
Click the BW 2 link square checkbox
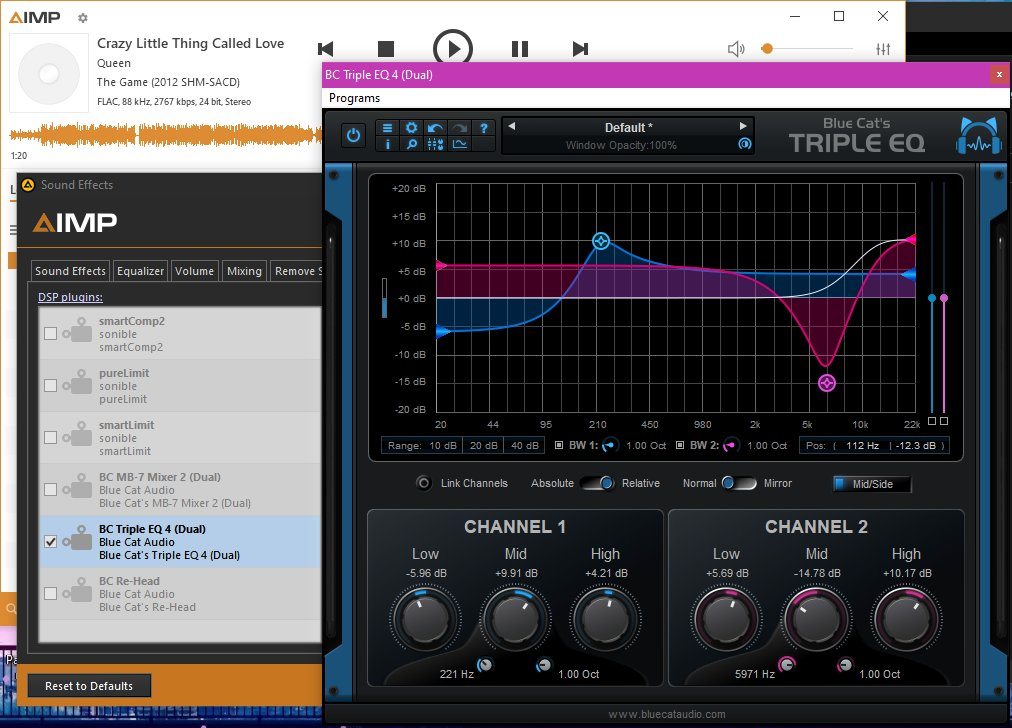680,445
